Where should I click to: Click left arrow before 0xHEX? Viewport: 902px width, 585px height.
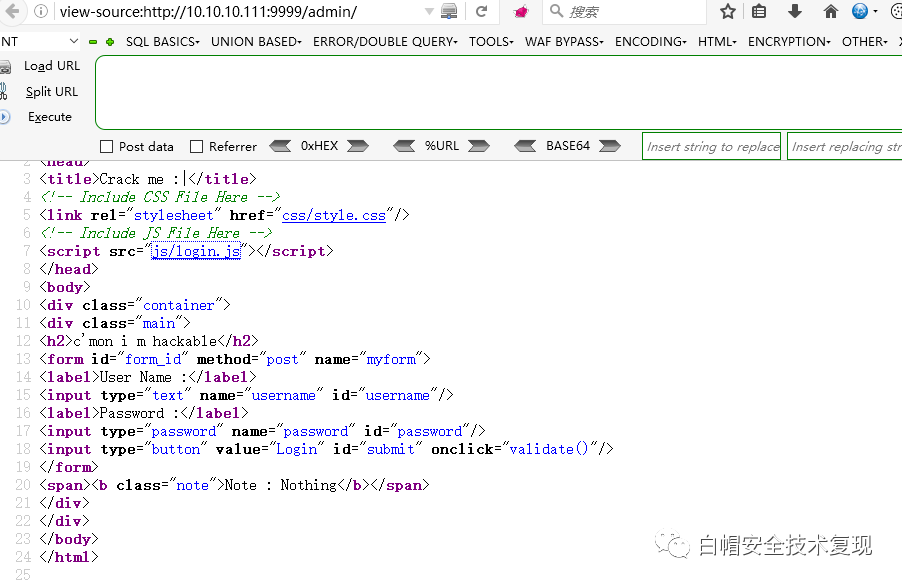280,146
